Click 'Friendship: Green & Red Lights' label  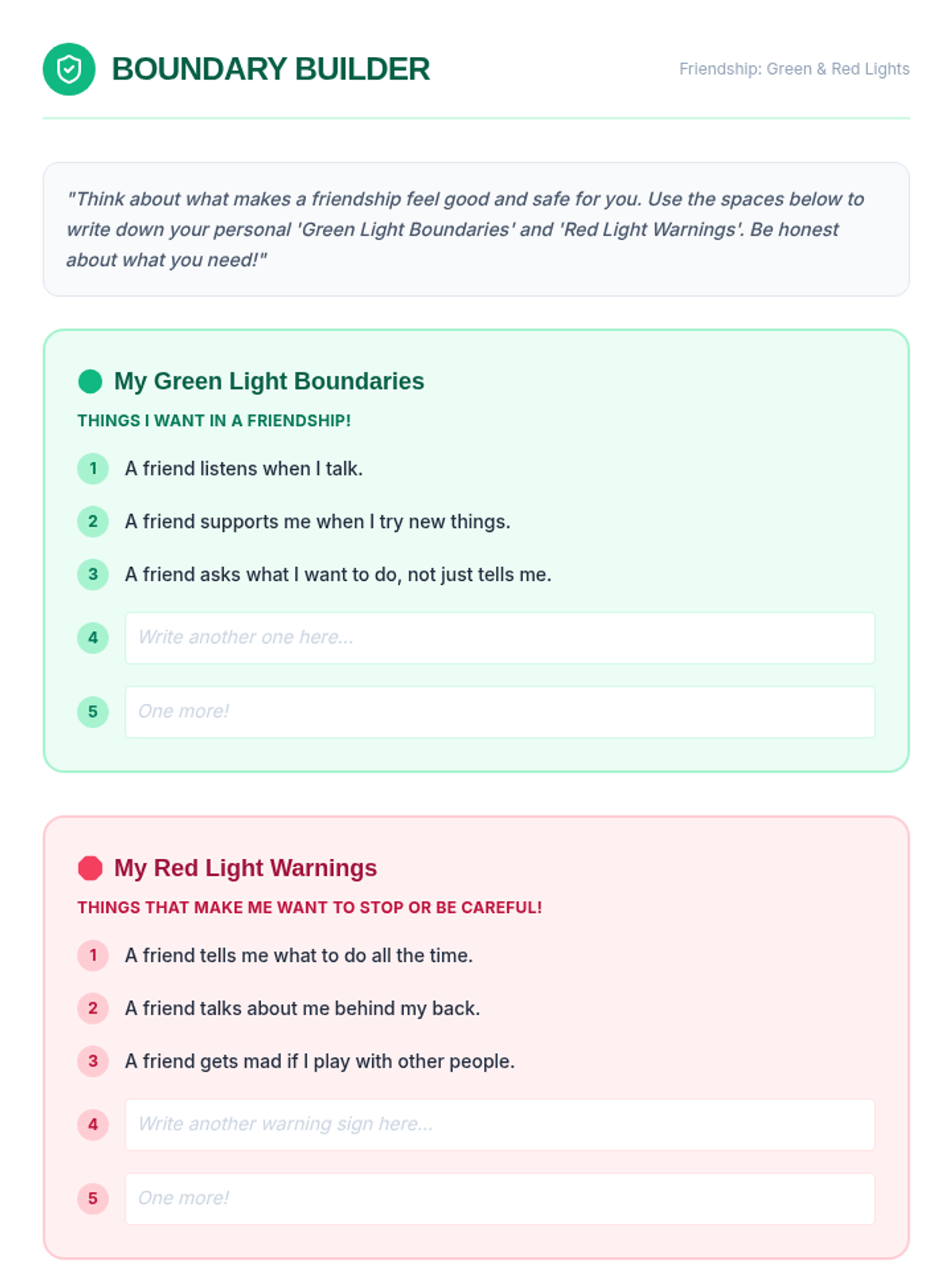pos(793,69)
